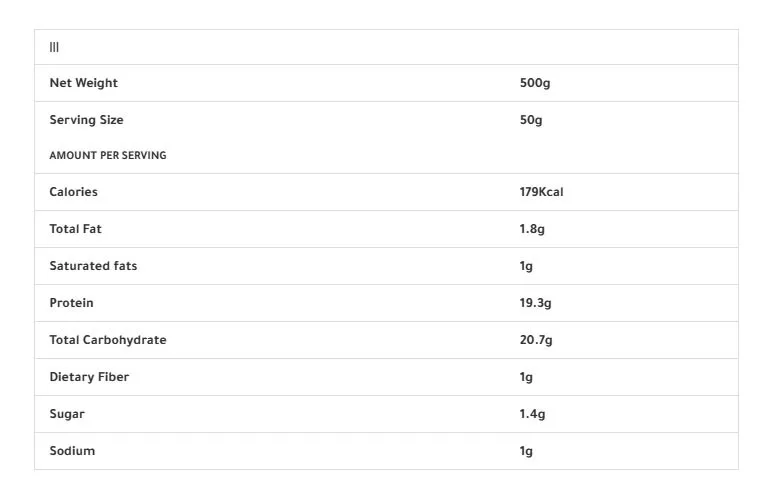This screenshot has height=497, width=771.
Task: Click the Protein row label
Action: click(71, 303)
